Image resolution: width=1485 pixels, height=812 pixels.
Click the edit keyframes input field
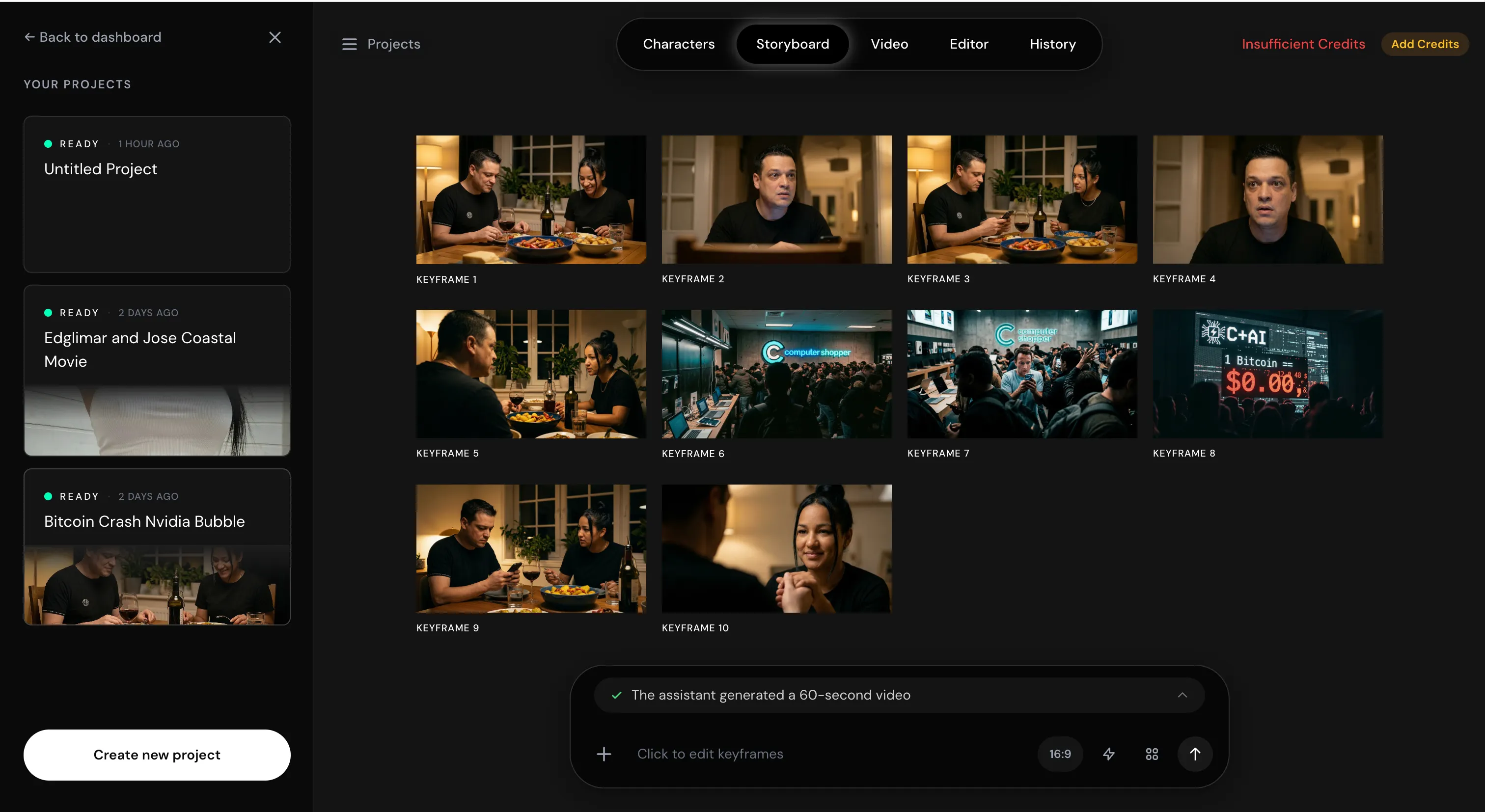pos(807,754)
